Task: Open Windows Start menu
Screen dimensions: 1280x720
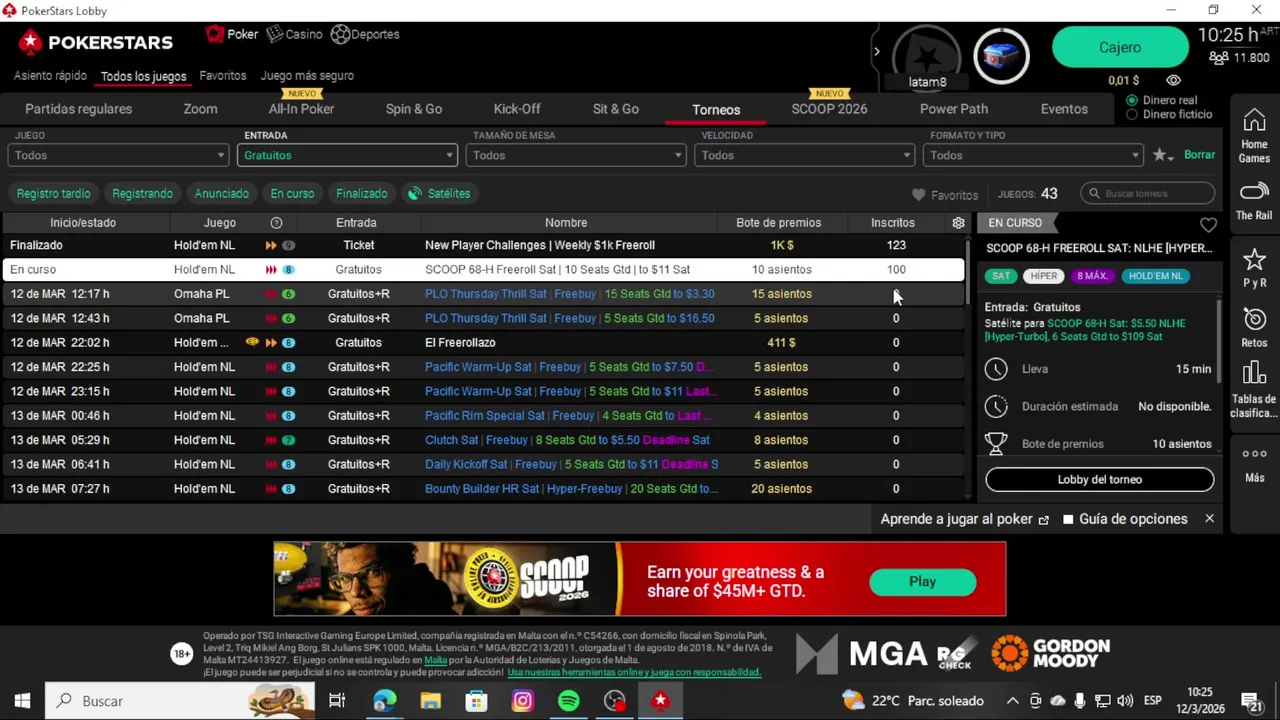Action: [x=22, y=701]
